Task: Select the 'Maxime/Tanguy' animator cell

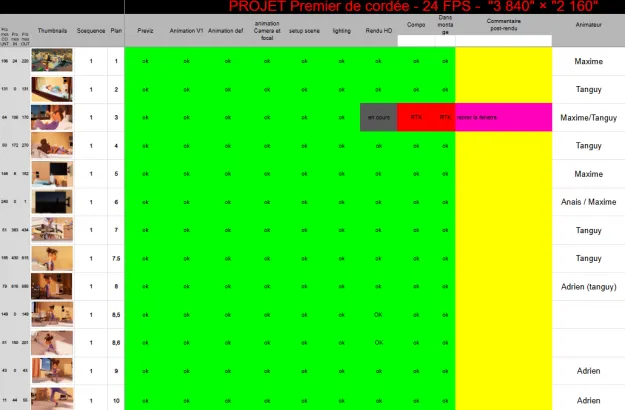Action: (x=588, y=117)
